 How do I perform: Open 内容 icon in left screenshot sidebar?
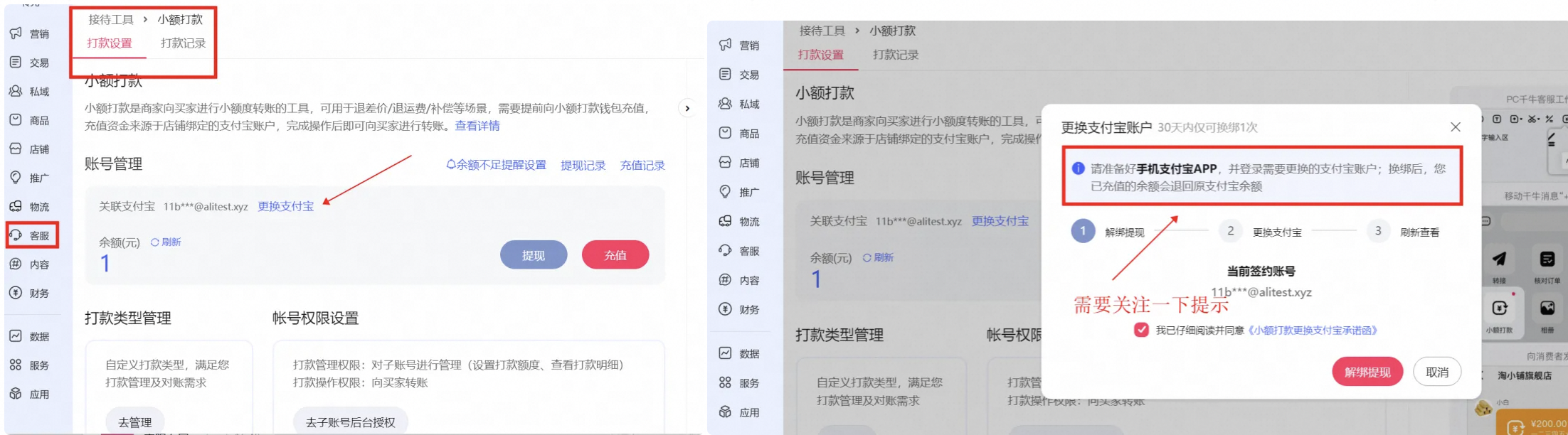pos(16,264)
